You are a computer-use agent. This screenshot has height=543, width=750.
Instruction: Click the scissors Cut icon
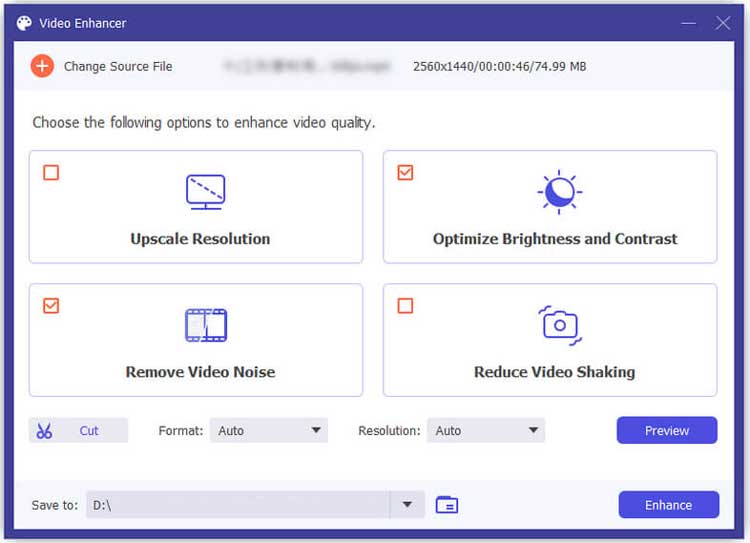[x=44, y=431]
